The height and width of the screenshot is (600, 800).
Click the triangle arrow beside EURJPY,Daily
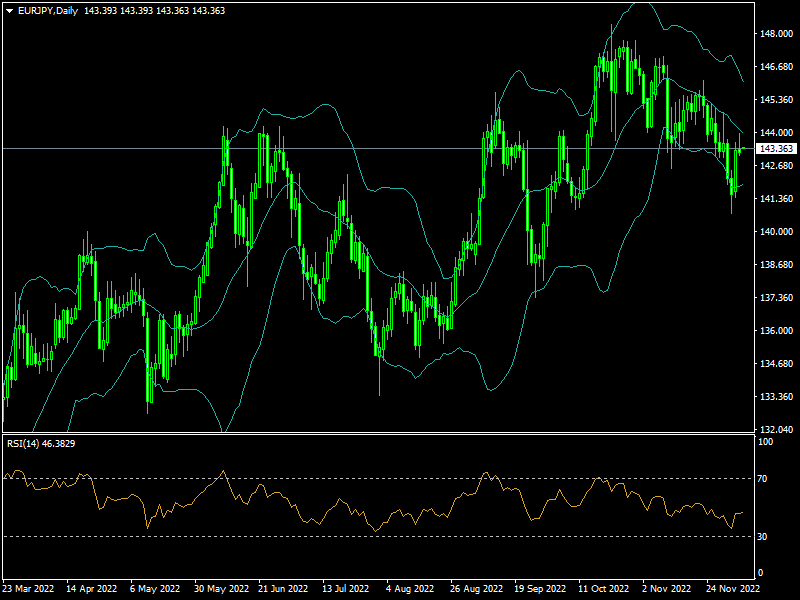click(9, 11)
